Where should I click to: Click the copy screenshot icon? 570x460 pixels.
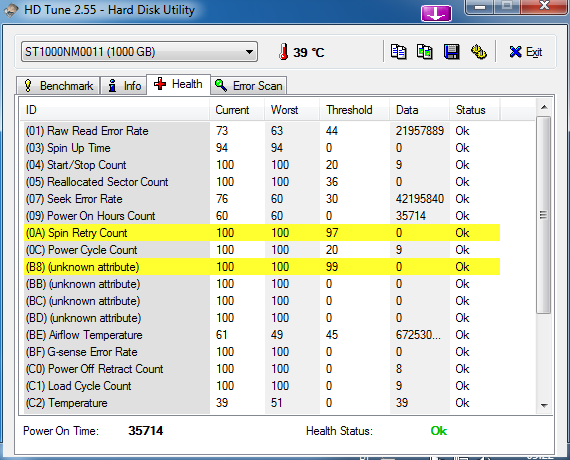coord(425,52)
